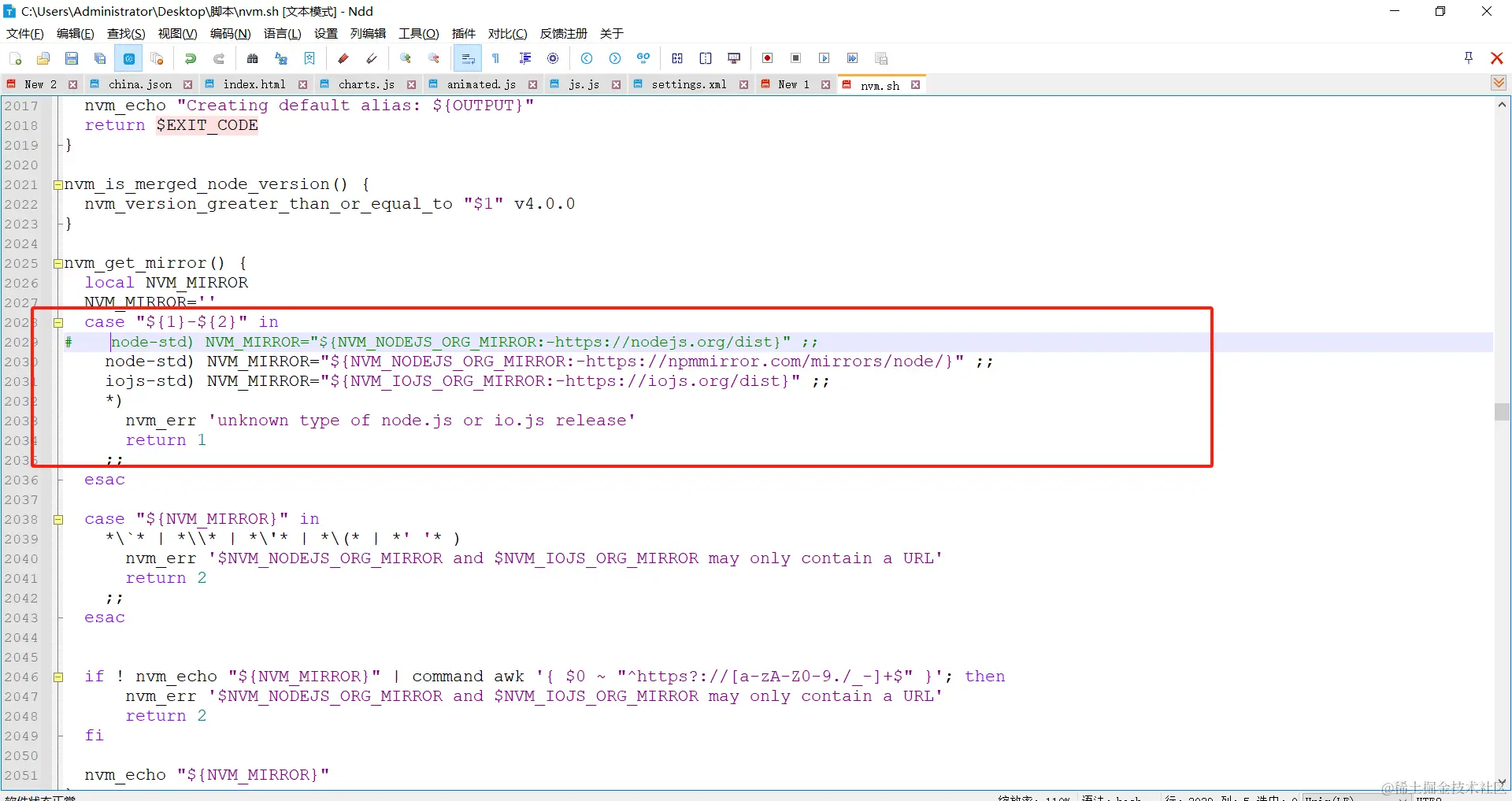Open the 工具(O) menu
This screenshot has width=1512, height=801.
(419, 33)
